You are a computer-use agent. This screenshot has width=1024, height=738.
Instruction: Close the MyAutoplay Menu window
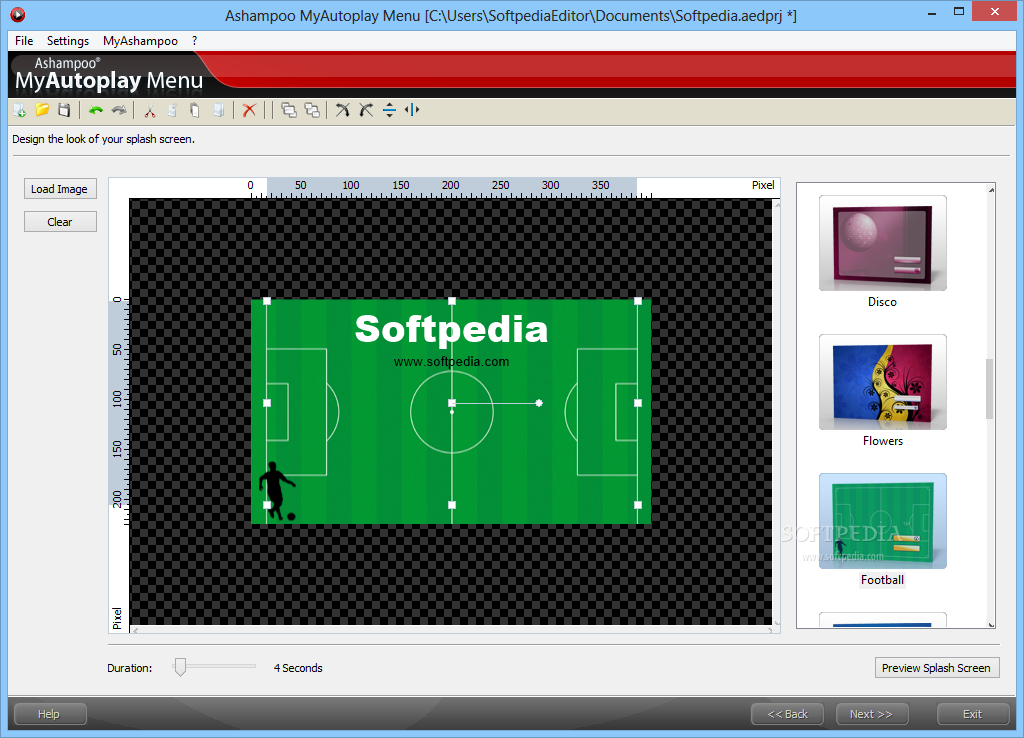995,12
